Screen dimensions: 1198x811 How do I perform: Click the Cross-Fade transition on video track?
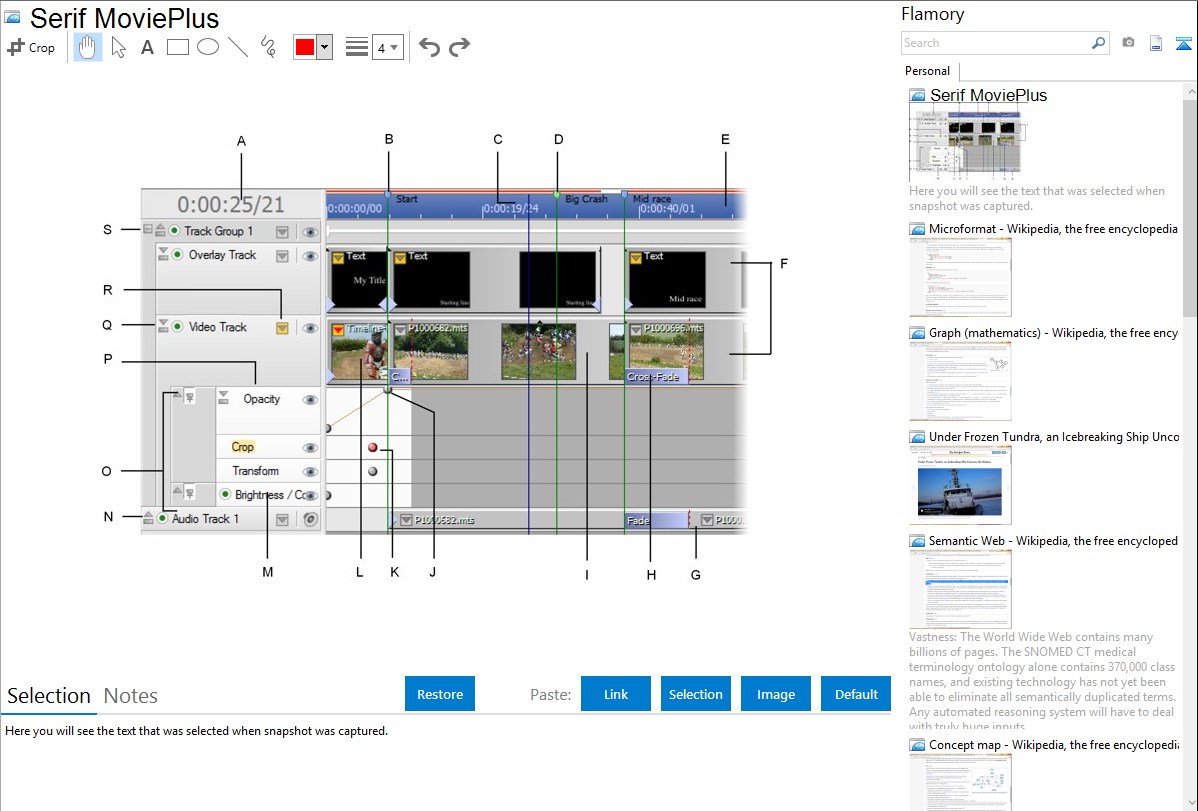pos(656,377)
